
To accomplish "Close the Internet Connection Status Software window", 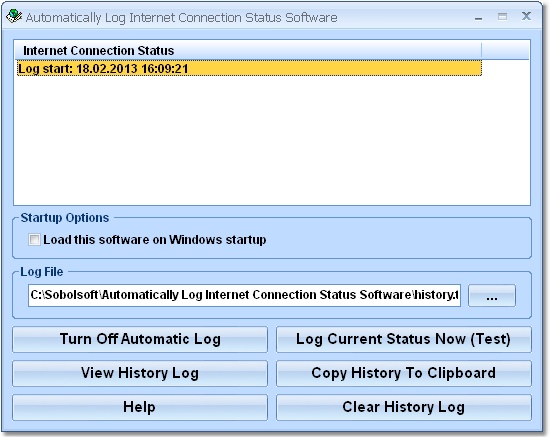I will 526,16.
